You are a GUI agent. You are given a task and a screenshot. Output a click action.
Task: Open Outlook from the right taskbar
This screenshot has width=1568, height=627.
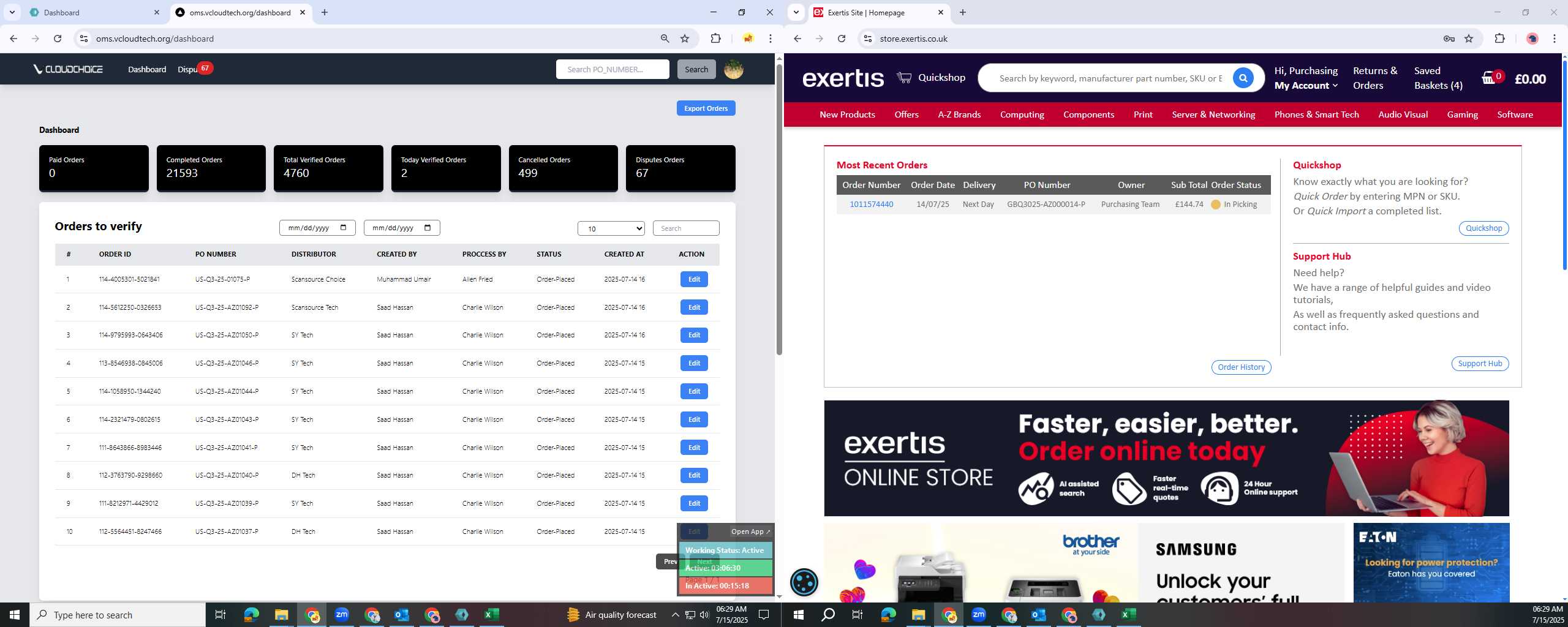pyautogui.click(x=1039, y=615)
